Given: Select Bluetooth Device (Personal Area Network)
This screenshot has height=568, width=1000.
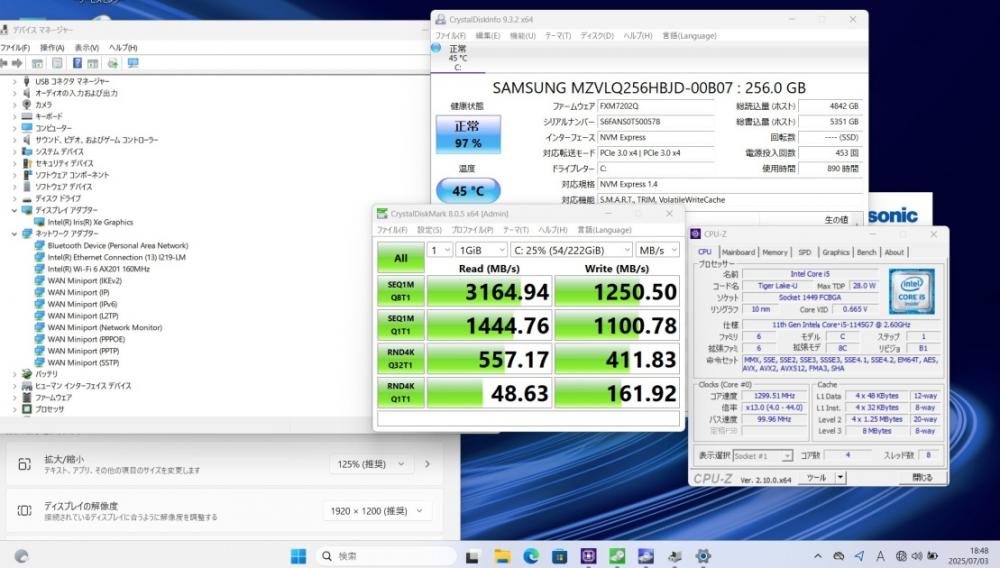Looking at the screenshot, I should 117,245.
